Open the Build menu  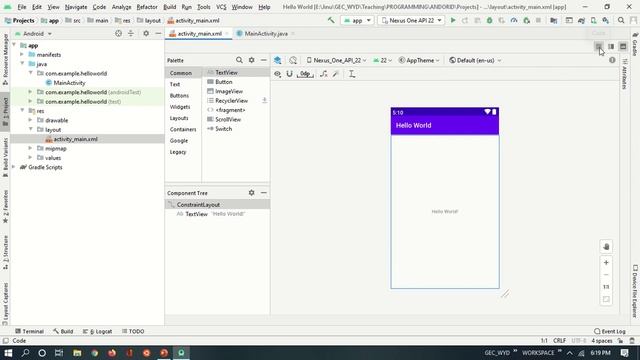[x=169, y=7]
